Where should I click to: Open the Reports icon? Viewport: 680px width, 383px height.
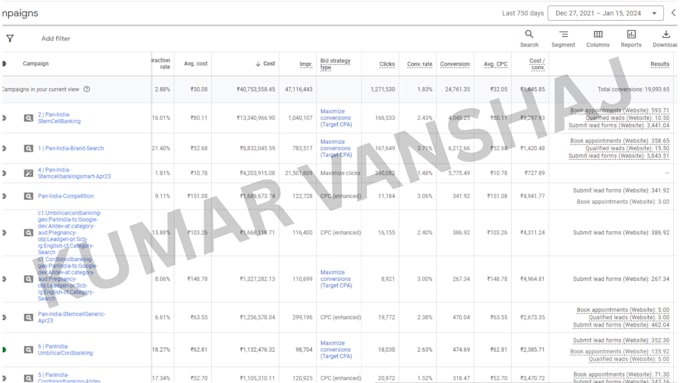[631, 34]
